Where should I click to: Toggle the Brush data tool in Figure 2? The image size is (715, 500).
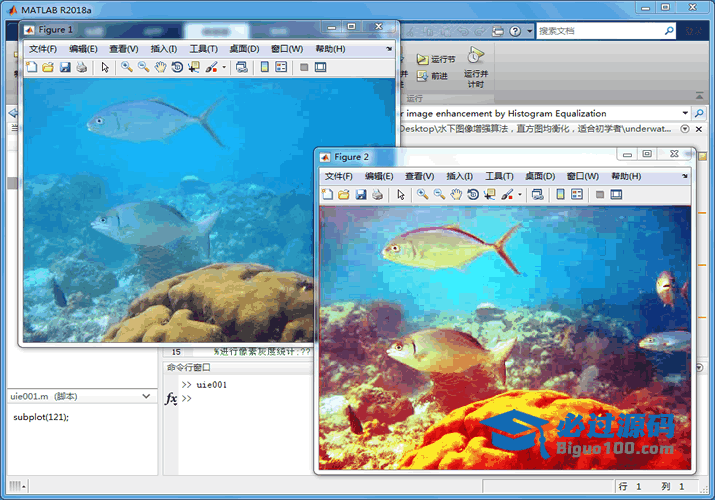point(507,194)
